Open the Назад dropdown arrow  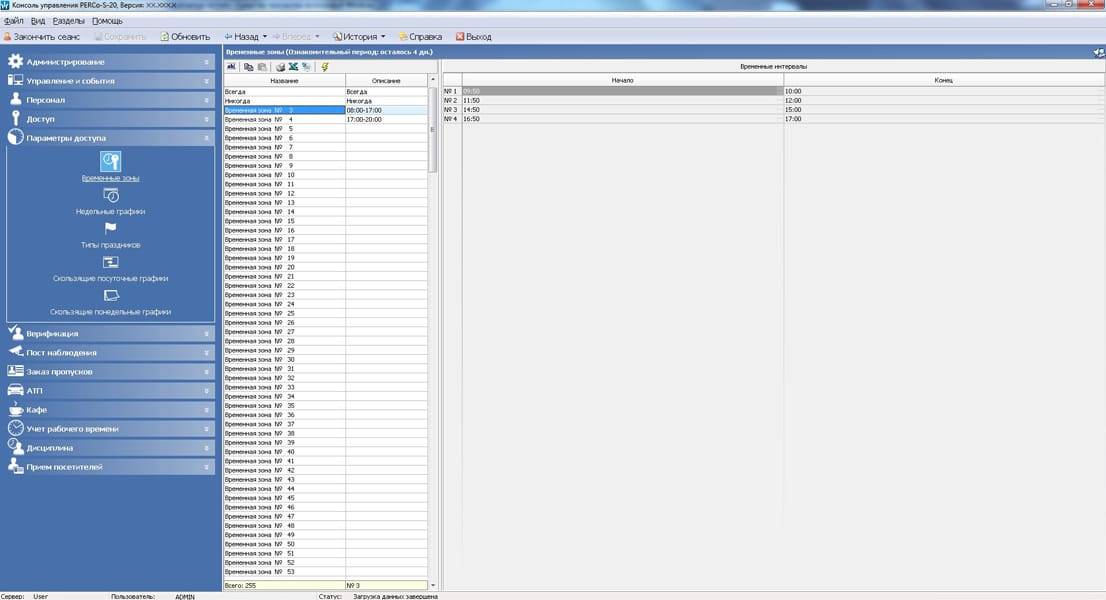[x=264, y=37]
